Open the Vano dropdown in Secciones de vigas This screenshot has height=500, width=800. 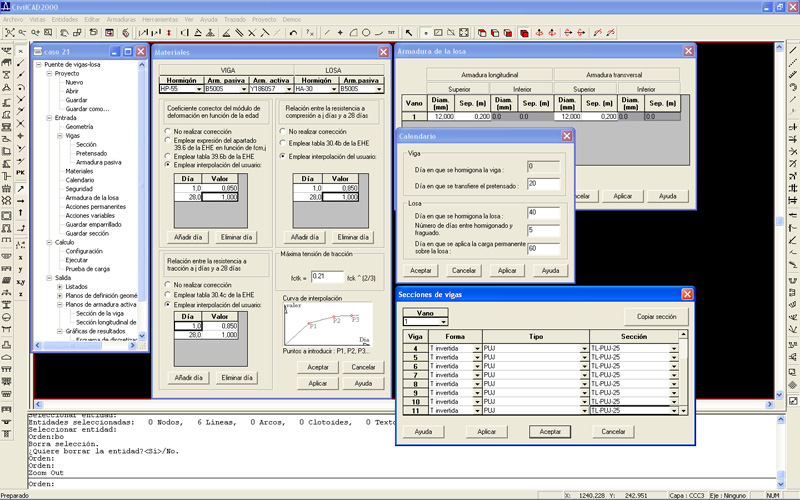(445, 322)
